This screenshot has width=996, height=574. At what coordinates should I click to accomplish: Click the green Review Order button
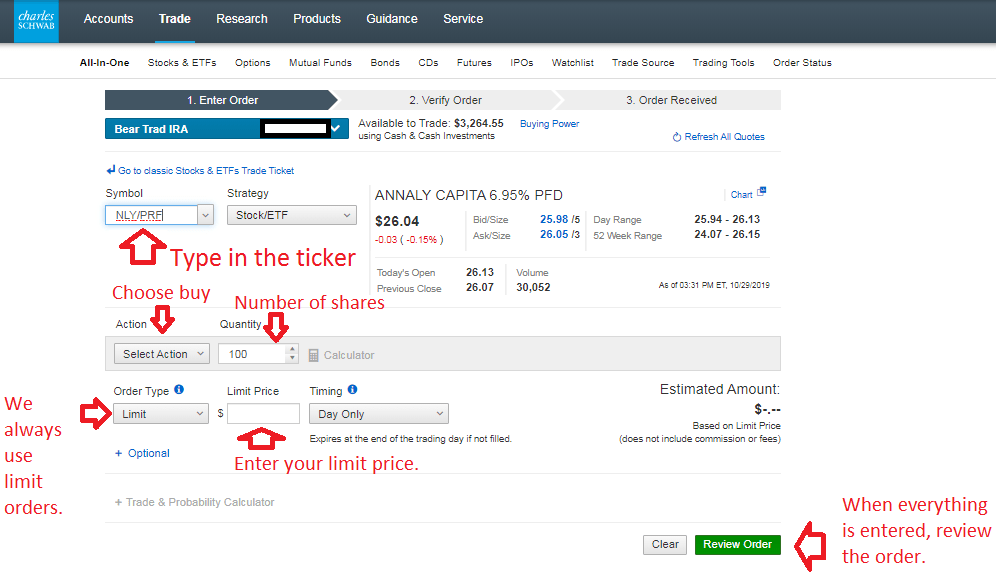(737, 544)
